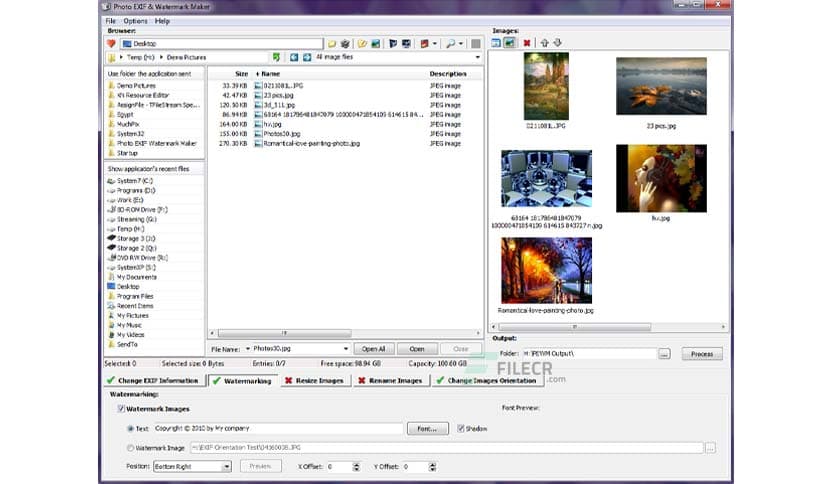
Task: Click the green refresh icon in path bar
Action: 276,57
